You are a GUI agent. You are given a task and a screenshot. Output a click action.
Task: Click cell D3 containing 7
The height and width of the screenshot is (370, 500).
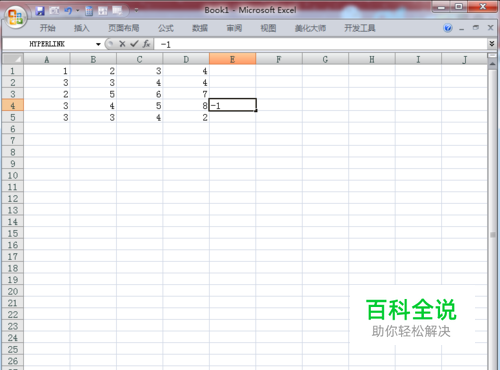click(186, 94)
